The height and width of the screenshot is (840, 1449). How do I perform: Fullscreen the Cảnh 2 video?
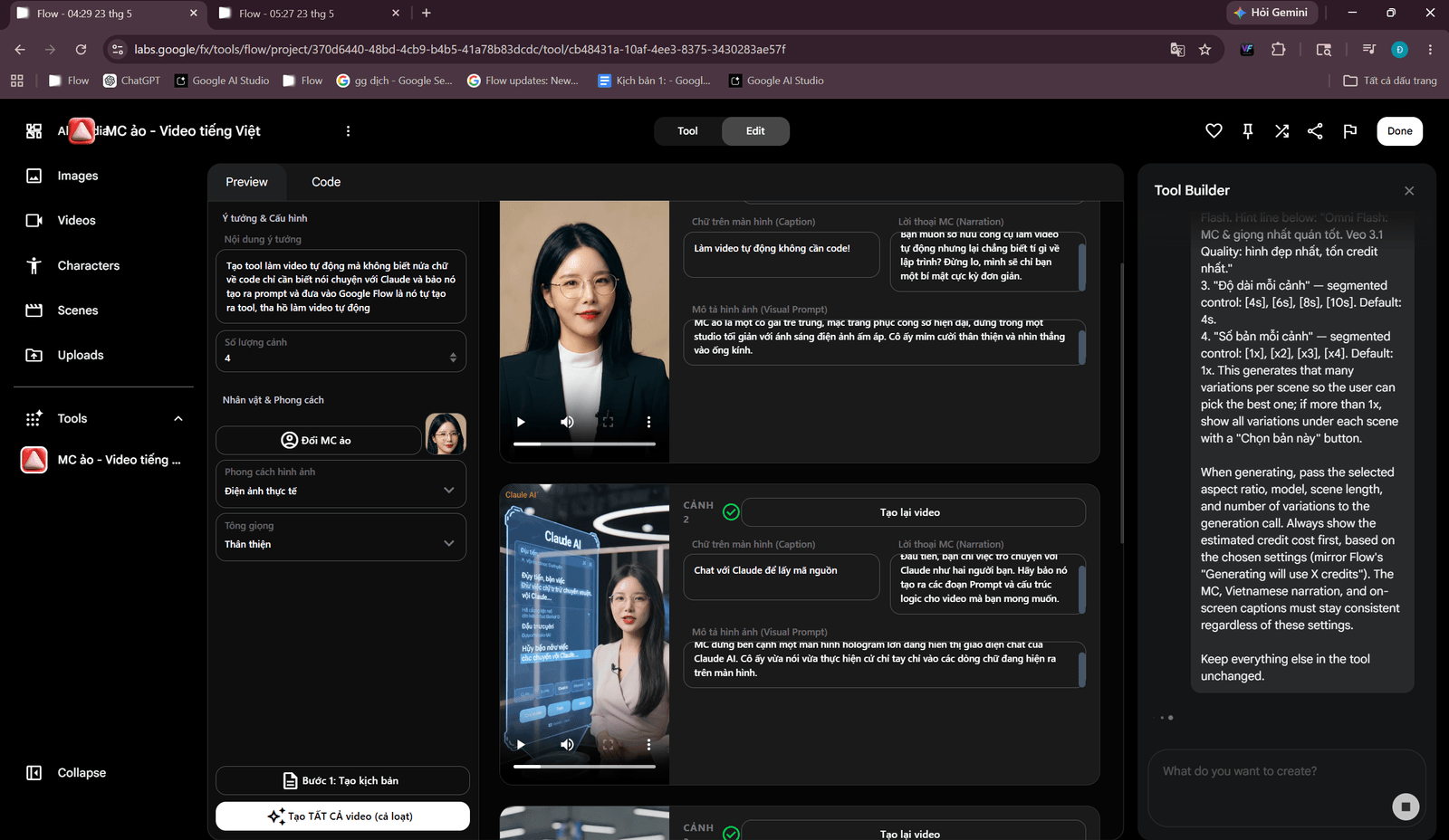pyautogui.click(x=608, y=745)
